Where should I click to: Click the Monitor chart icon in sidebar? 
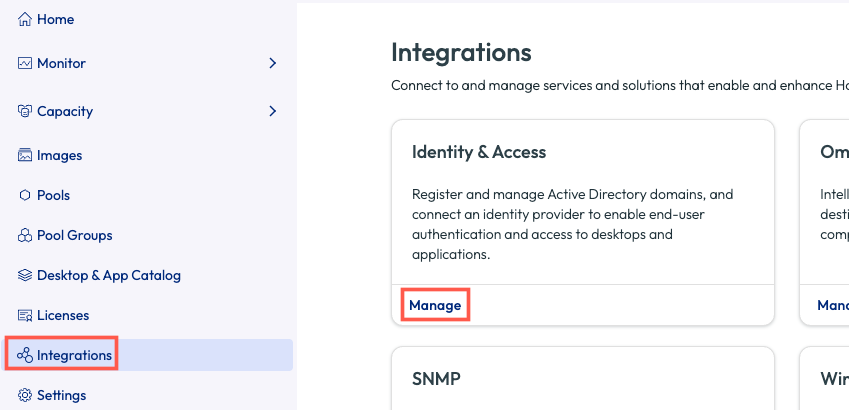(x=26, y=63)
